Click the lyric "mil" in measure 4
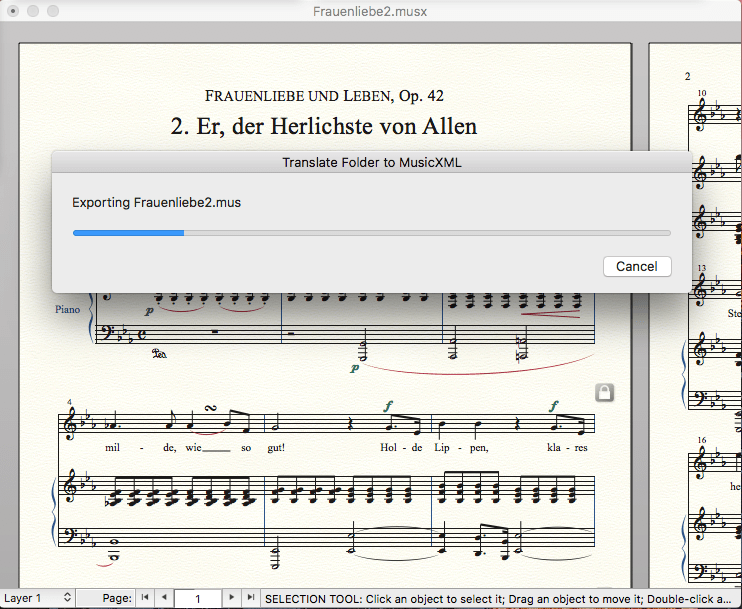Viewport: 742px width, 609px height. click(112, 448)
